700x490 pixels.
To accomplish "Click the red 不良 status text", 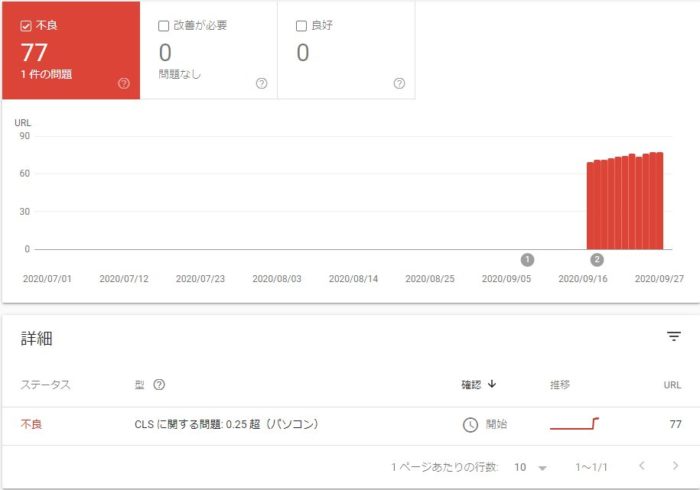I will [x=31, y=424].
